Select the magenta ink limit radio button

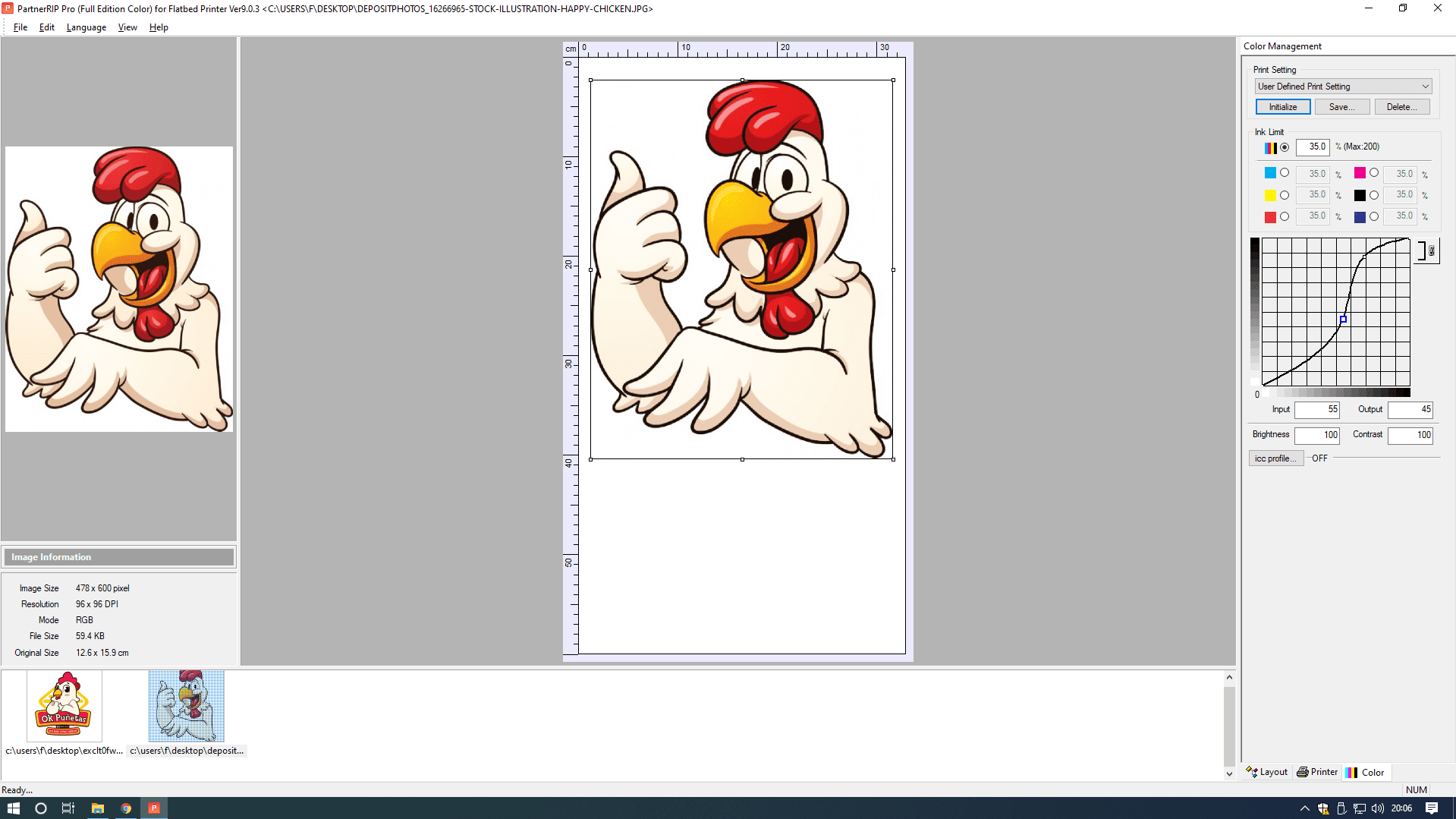point(1374,173)
